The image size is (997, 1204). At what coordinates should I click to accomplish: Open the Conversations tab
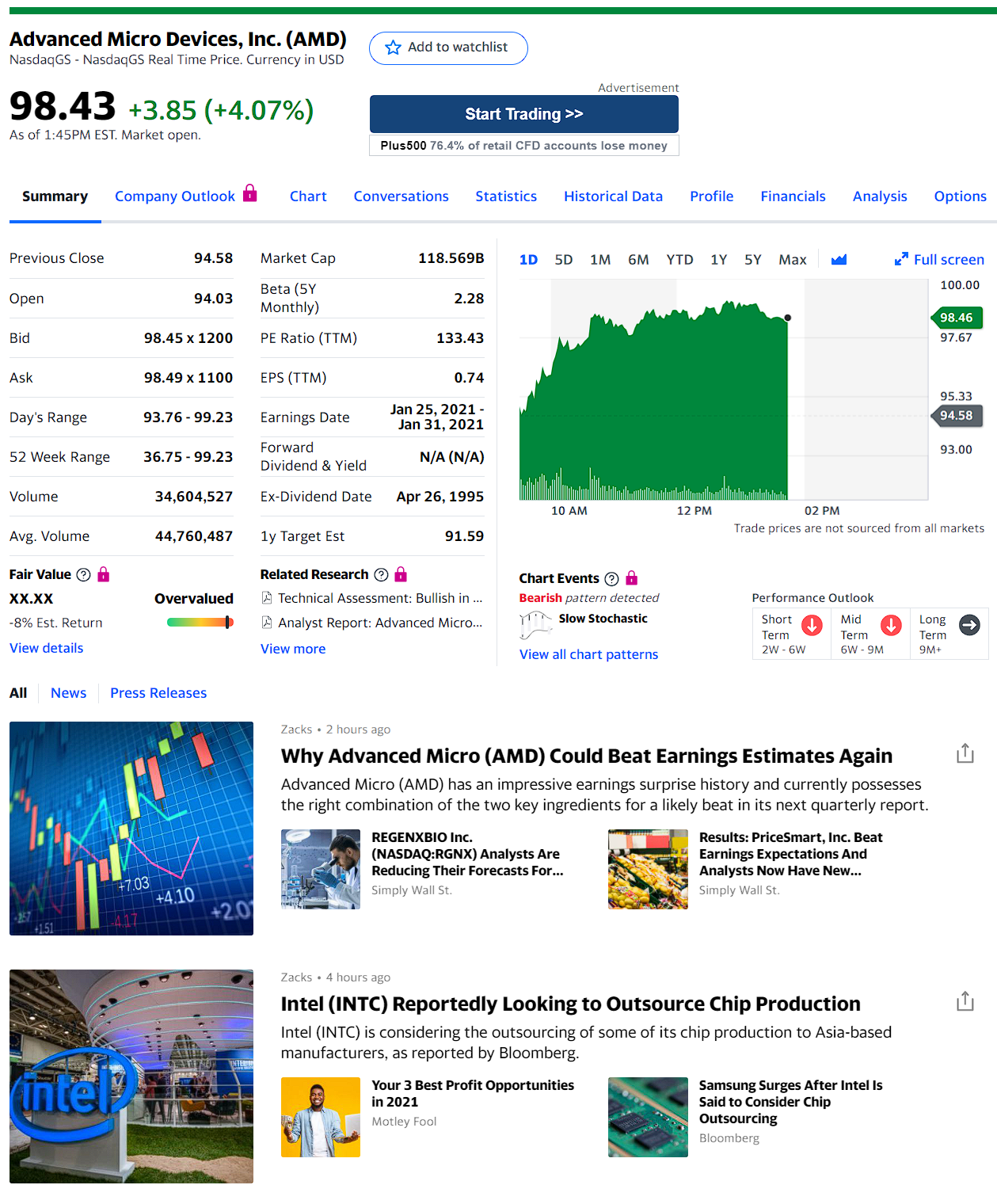401,196
